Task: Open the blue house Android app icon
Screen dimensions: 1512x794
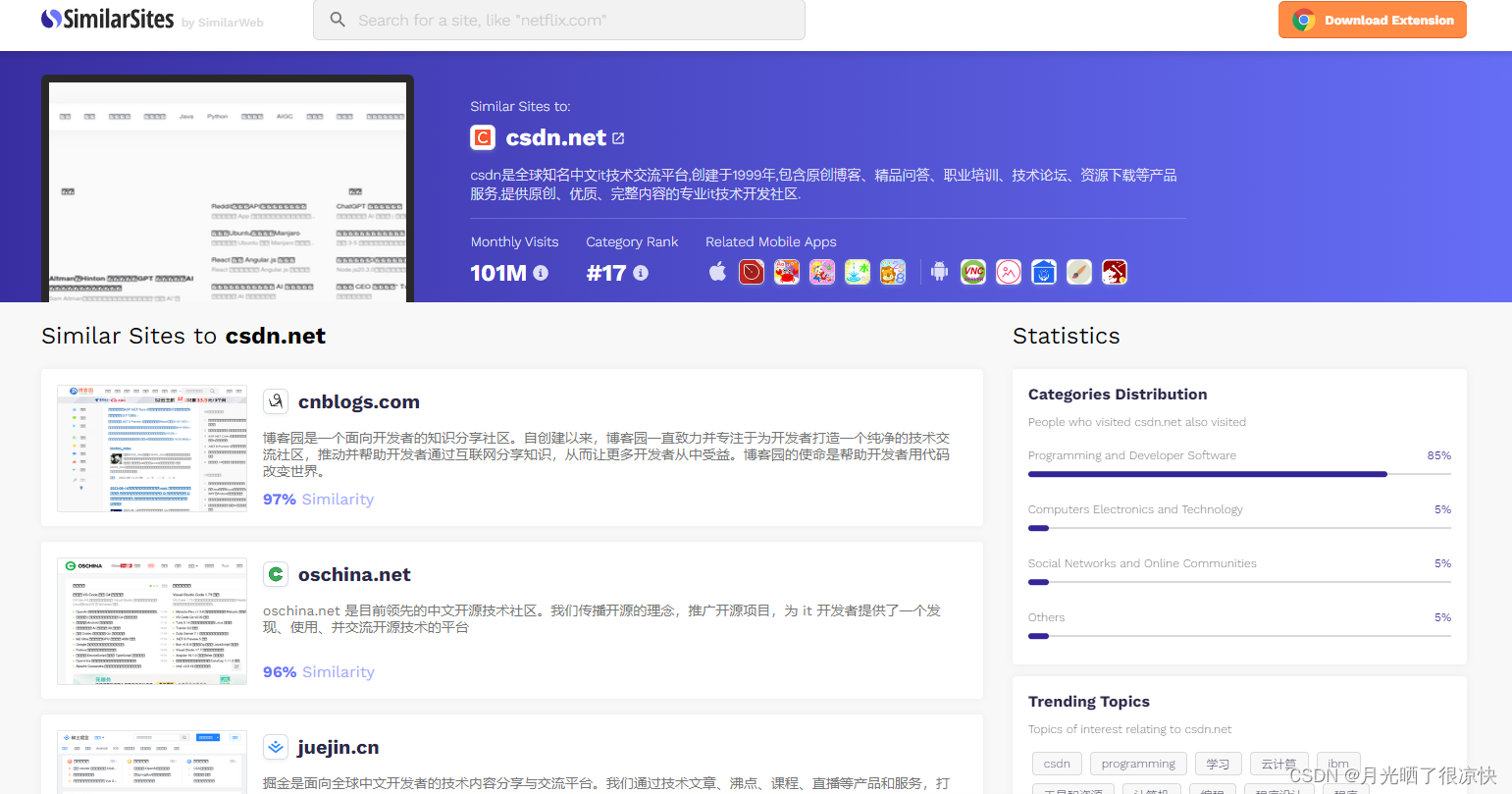Action: click(x=1044, y=272)
